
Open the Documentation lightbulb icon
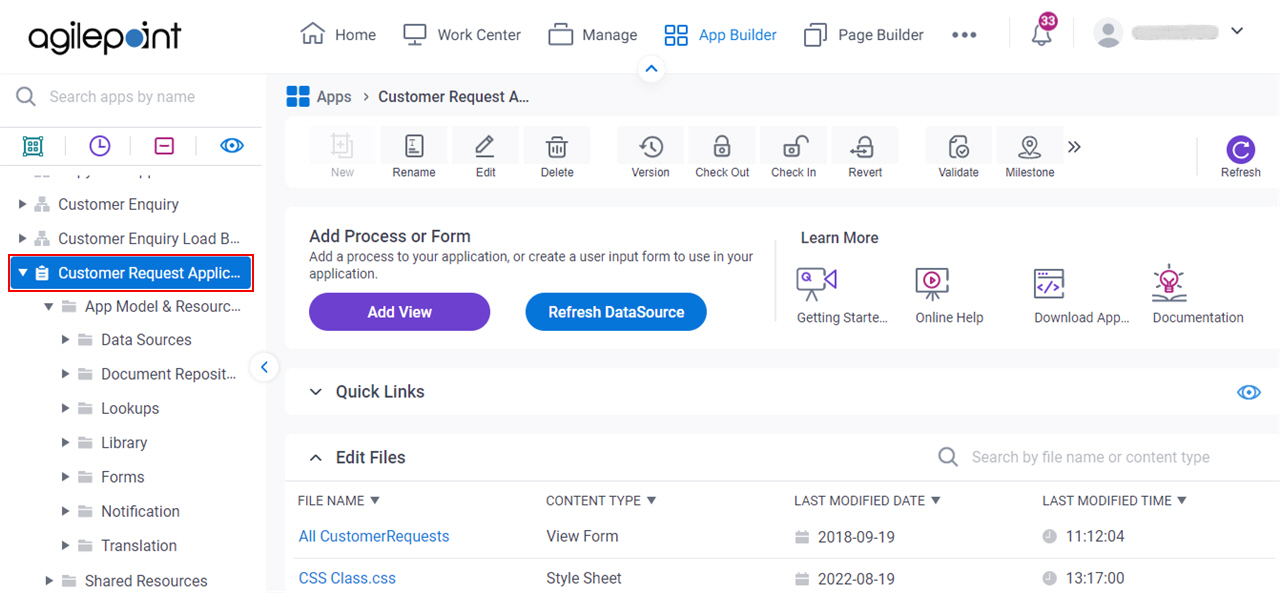pyautogui.click(x=1169, y=283)
